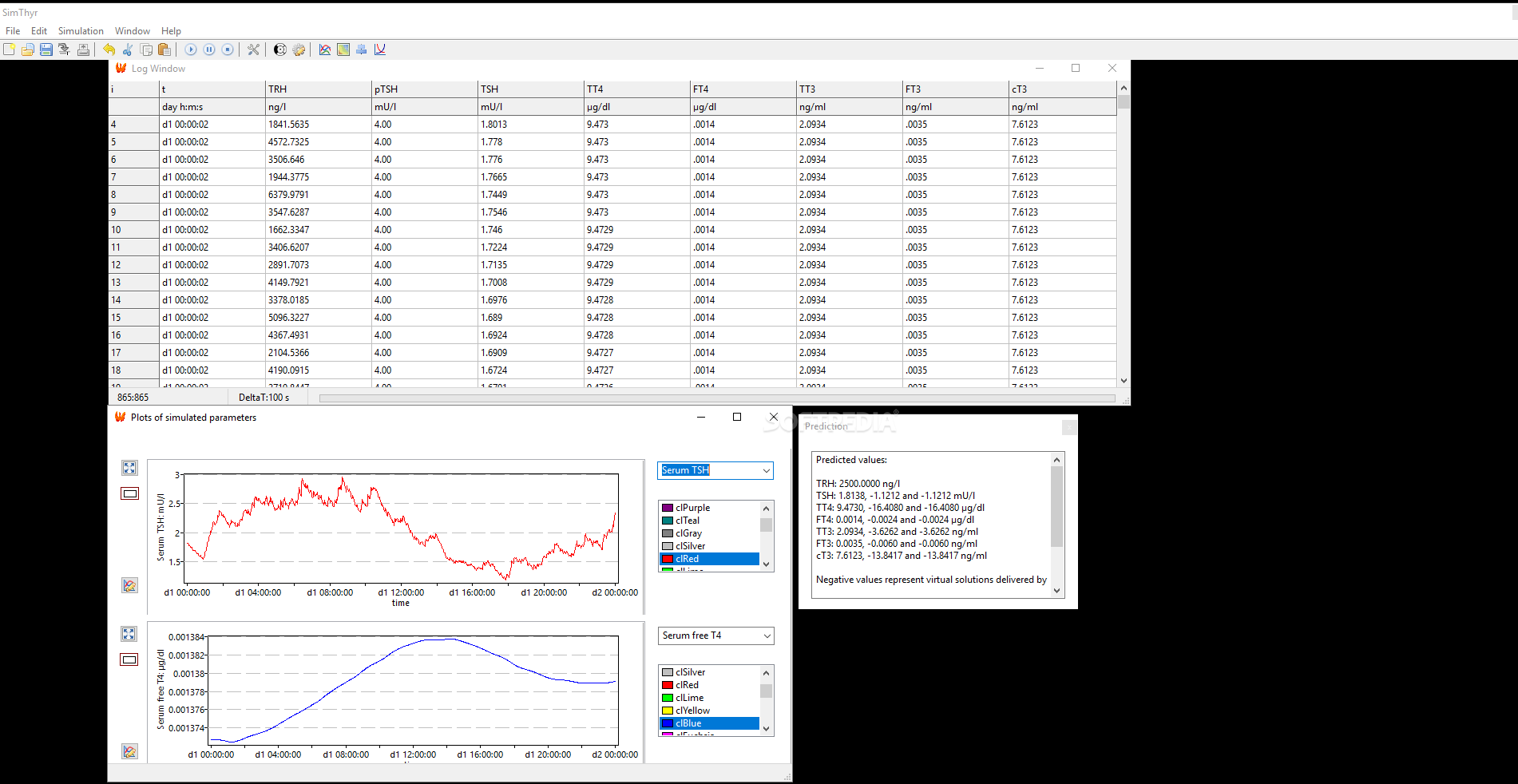Screen dimensions: 1518x784
Task: Click the Paste clipboard icon
Action: 164,49
